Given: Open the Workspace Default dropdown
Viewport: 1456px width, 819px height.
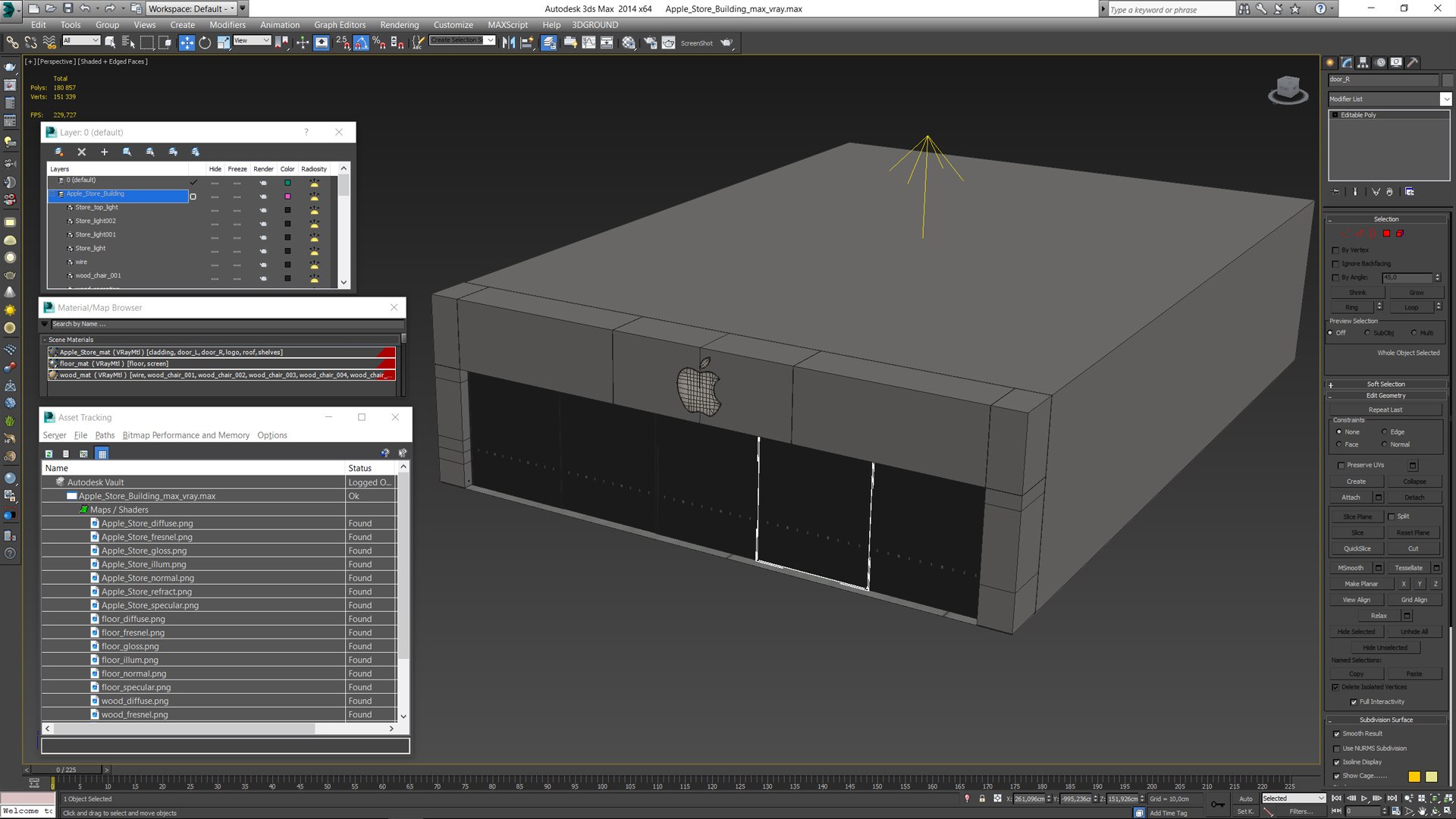Looking at the screenshot, I should click(x=190, y=8).
